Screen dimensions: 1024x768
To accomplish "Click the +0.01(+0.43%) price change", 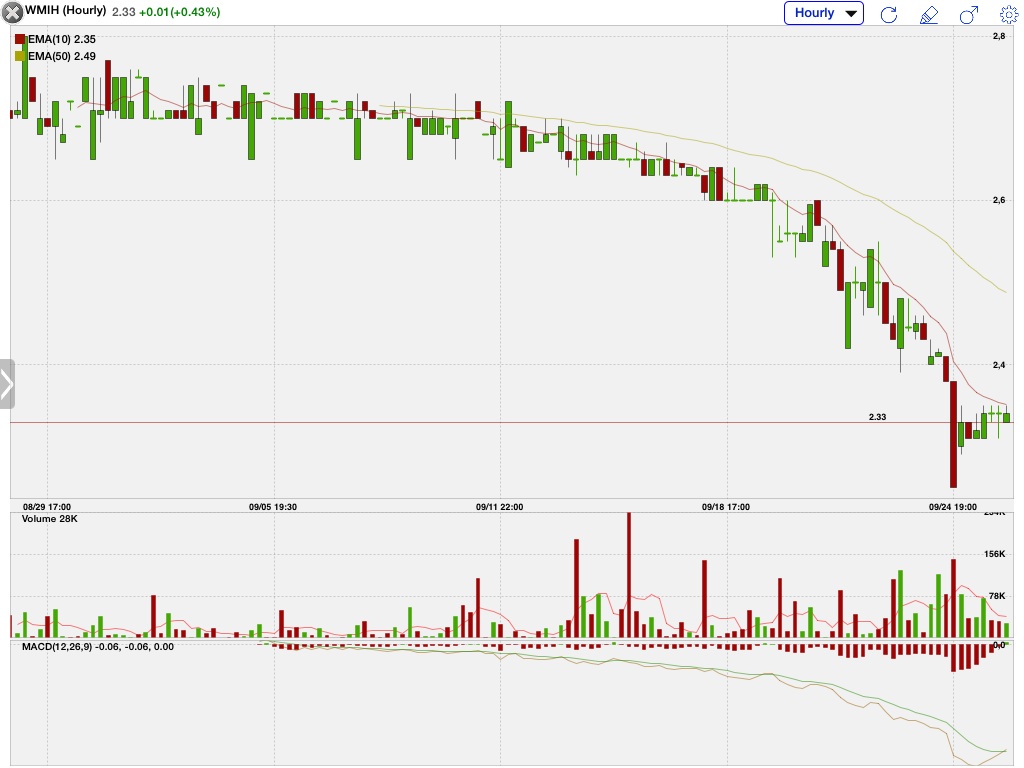I will coord(180,12).
